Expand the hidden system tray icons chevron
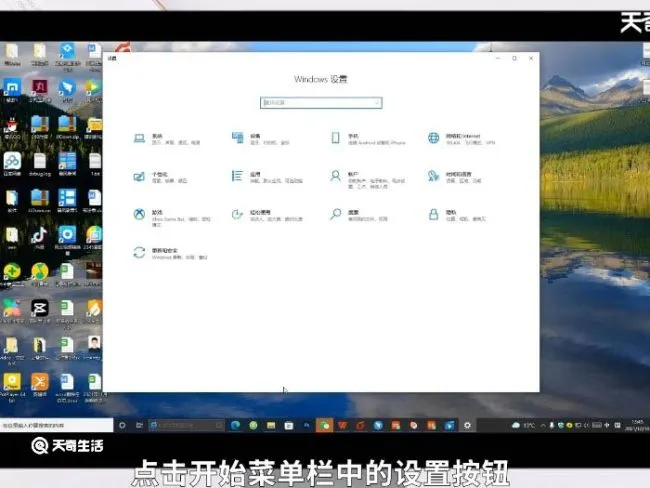The height and width of the screenshot is (488, 650). [543, 425]
